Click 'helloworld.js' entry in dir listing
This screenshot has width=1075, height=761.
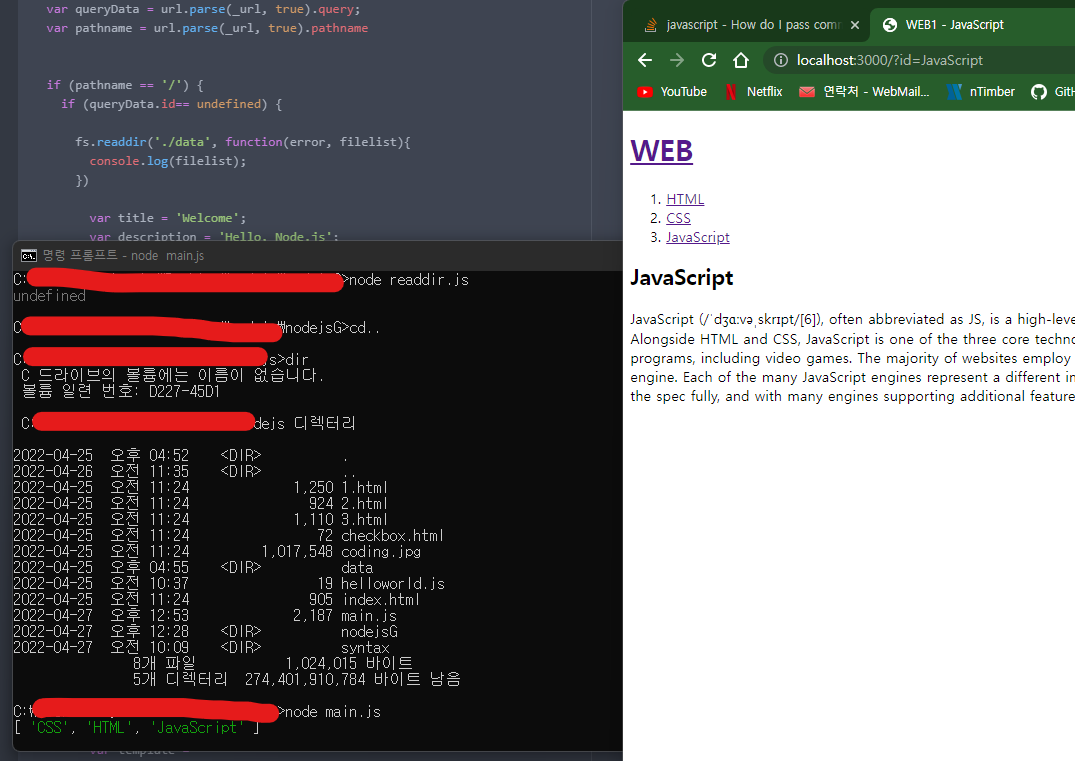pos(393,584)
